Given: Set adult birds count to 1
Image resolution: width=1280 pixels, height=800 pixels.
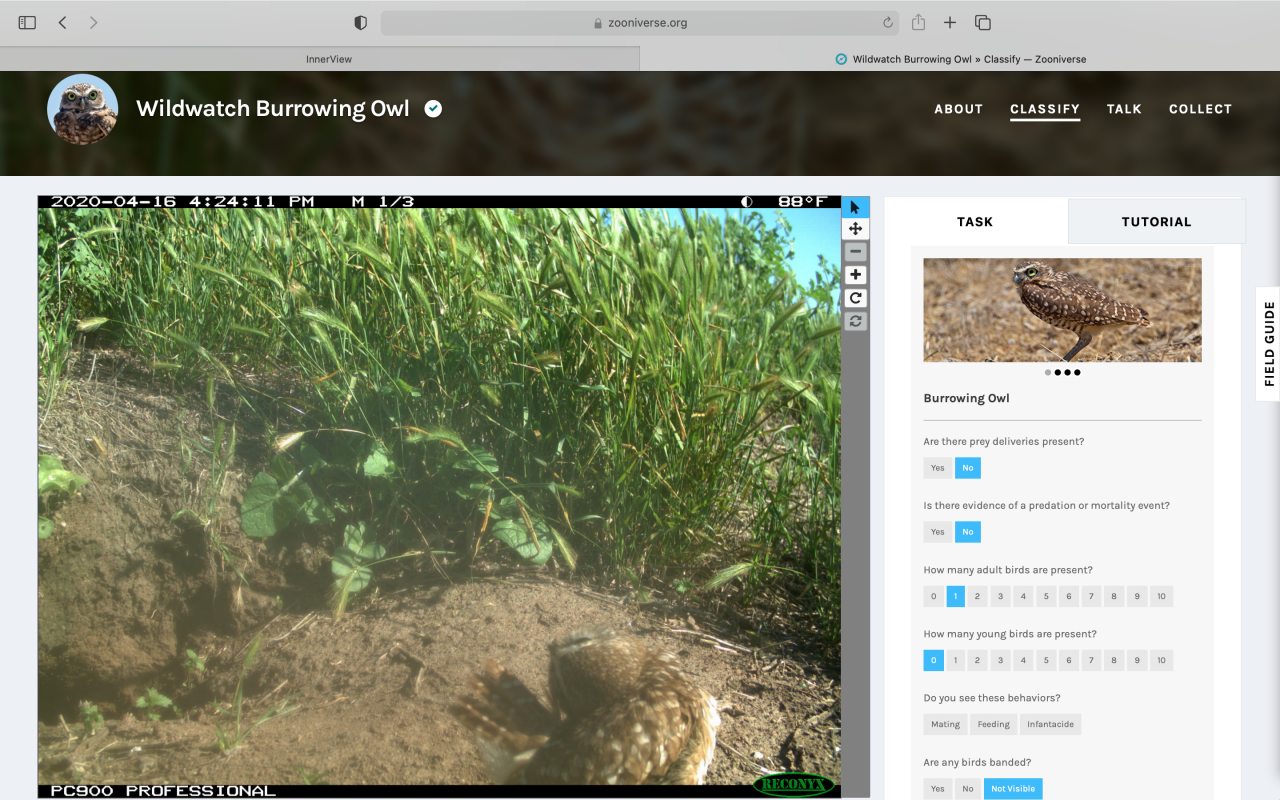Looking at the screenshot, I should click(956, 596).
